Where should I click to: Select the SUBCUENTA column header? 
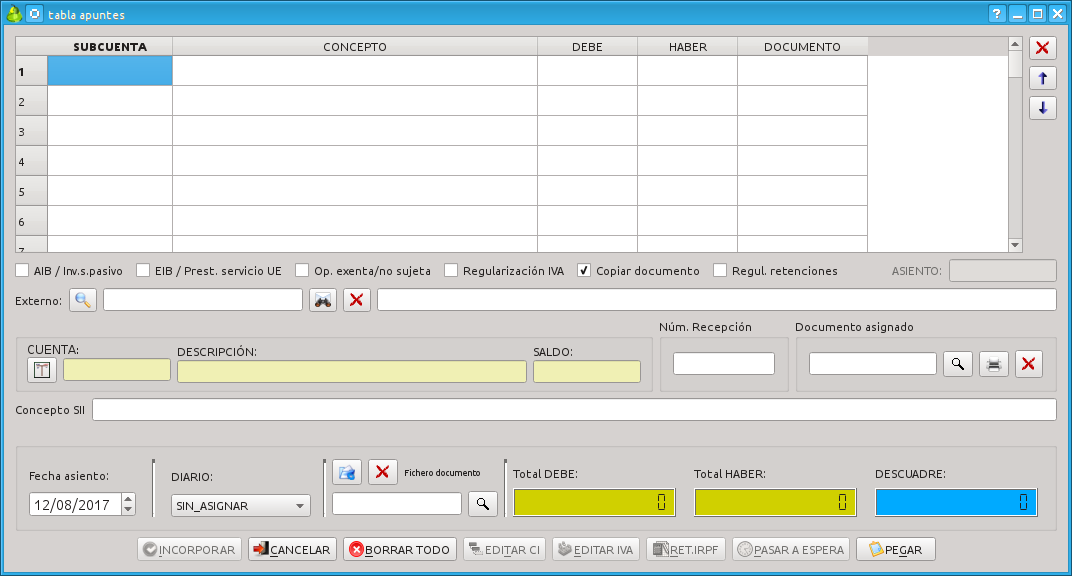tap(109, 46)
